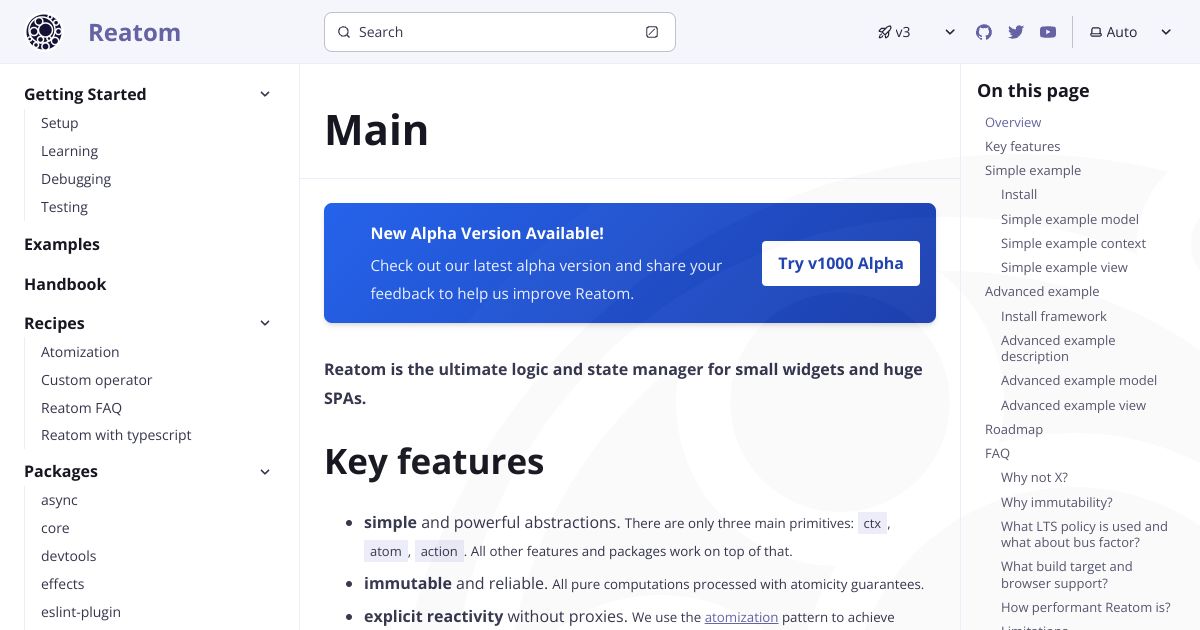Open the Auto theme selector
The width and height of the screenshot is (1200, 630).
pyautogui.click(x=1131, y=32)
